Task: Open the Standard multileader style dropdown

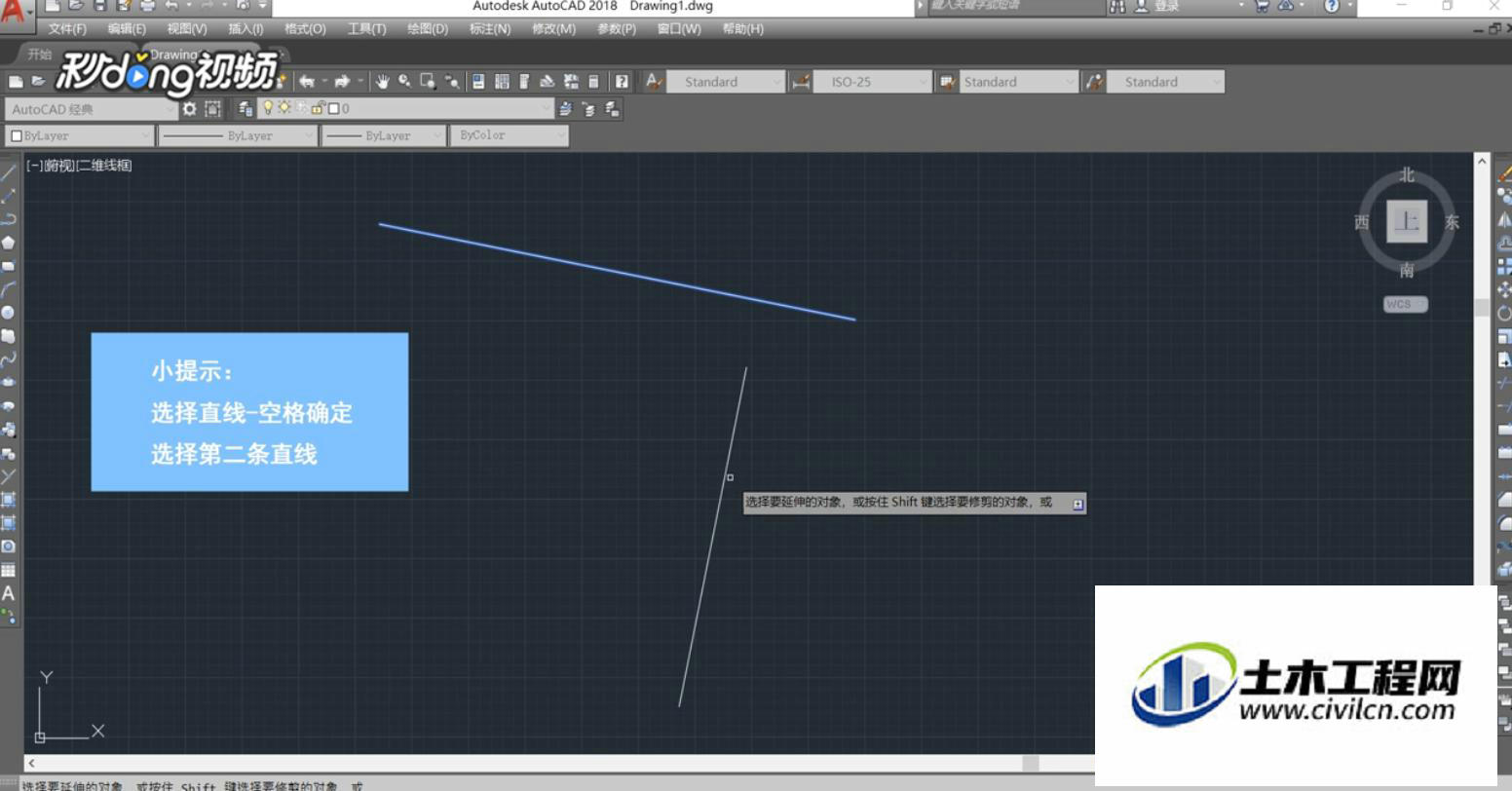Action: tap(1166, 82)
